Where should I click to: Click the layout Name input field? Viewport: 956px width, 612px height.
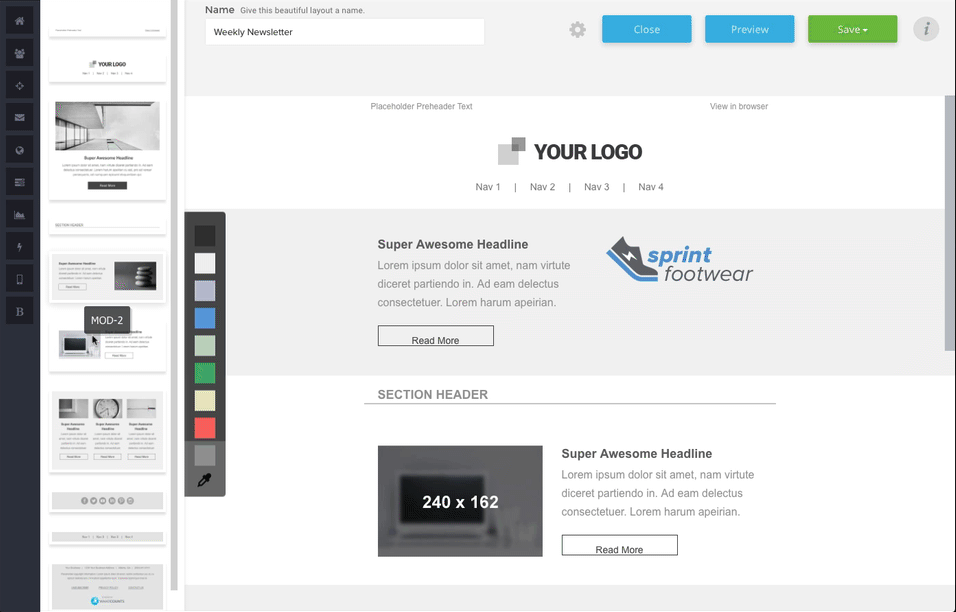pos(344,32)
